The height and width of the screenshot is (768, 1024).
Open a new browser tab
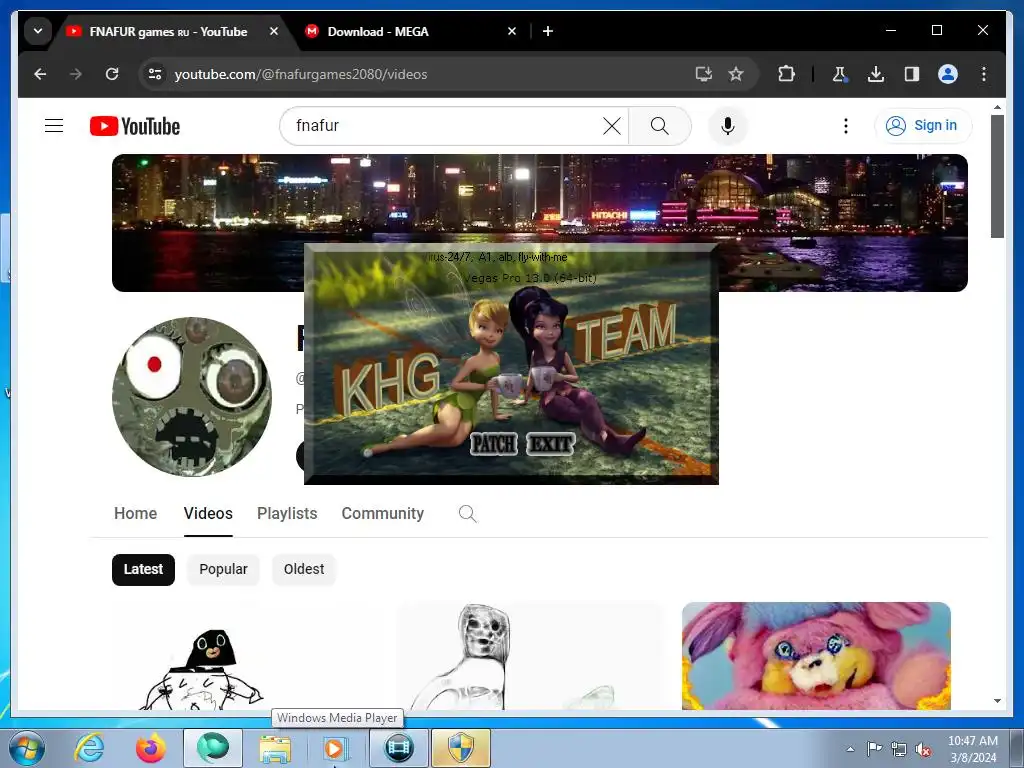pyautogui.click(x=548, y=31)
